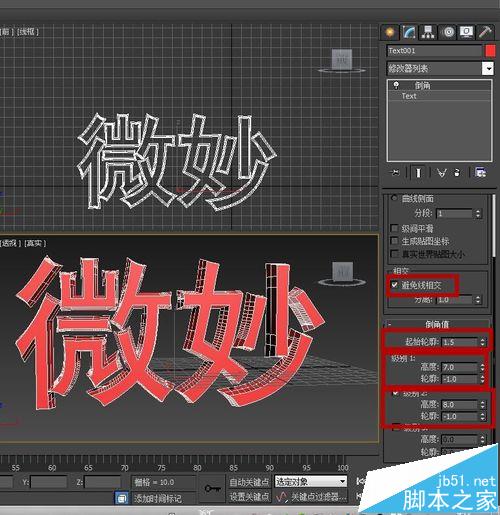
Task: Open the Modify command panel tab
Action: tap(409, 32)
